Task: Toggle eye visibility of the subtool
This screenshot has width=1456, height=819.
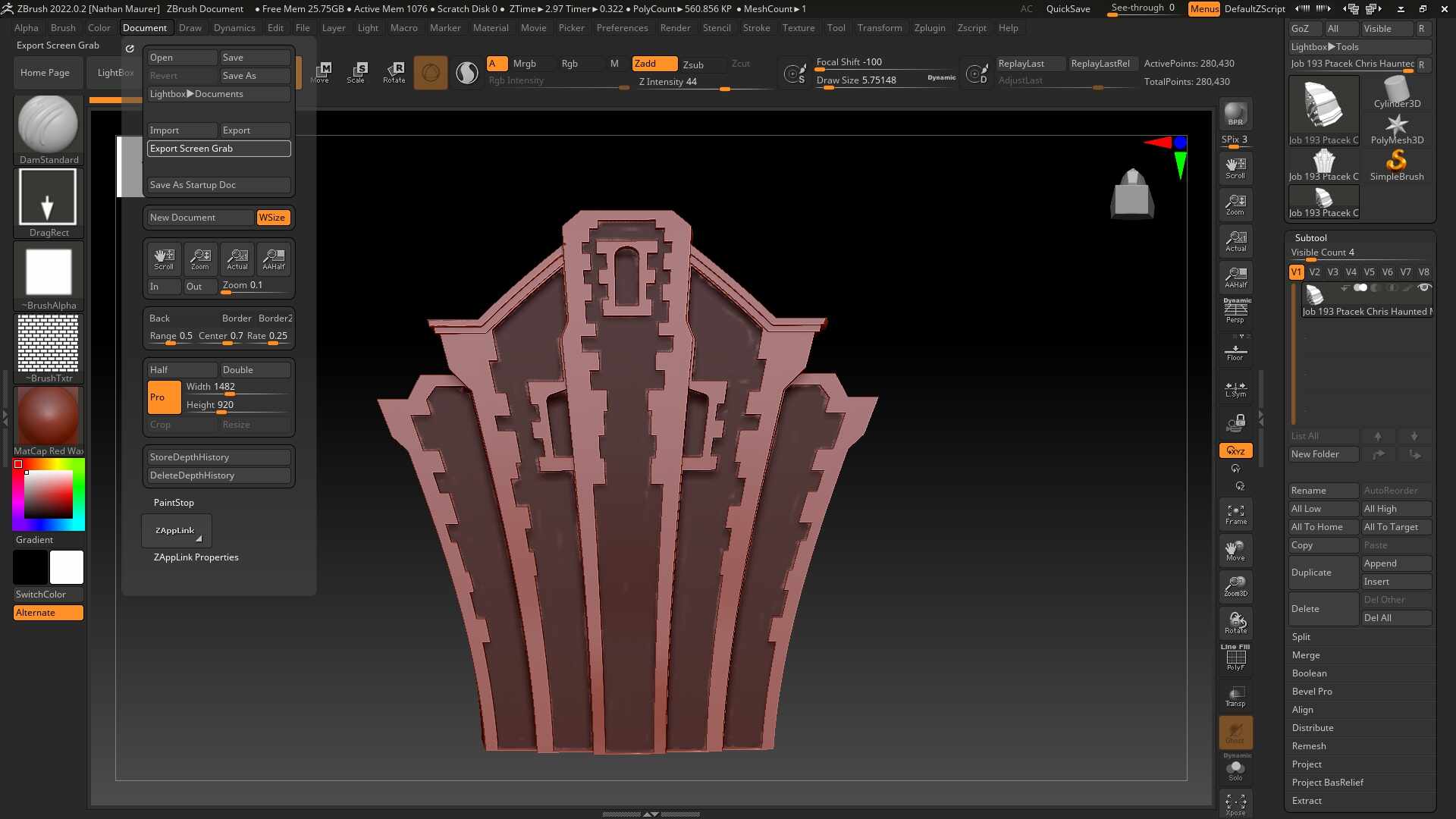Action: (1424, 288)
